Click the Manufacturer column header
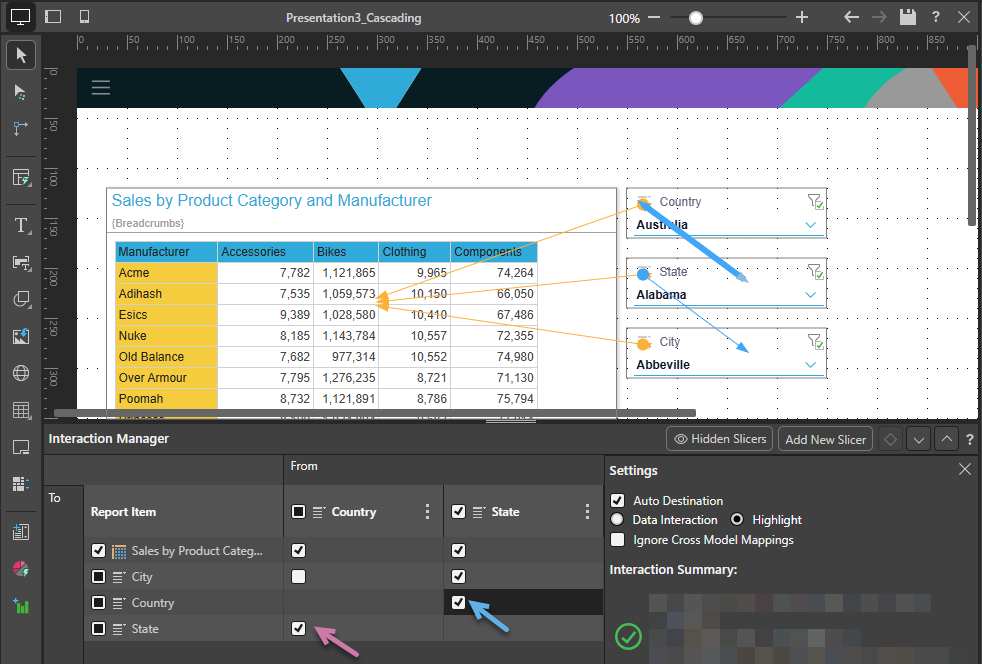 tap(167, 252)
